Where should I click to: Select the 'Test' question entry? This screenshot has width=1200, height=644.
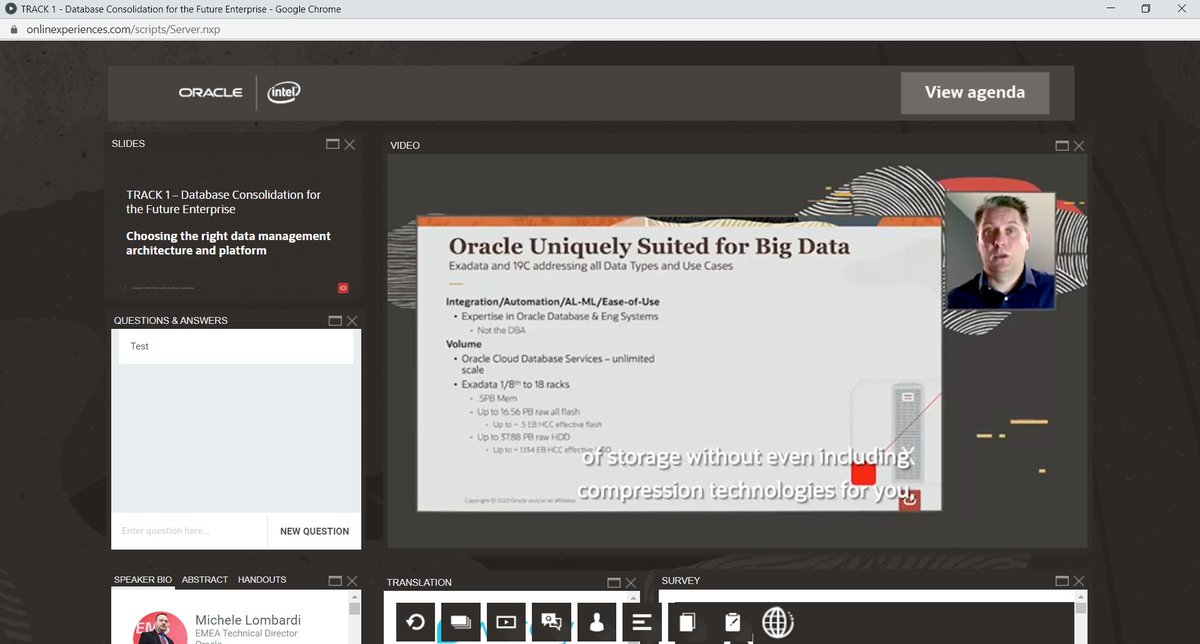coord(236,346)
